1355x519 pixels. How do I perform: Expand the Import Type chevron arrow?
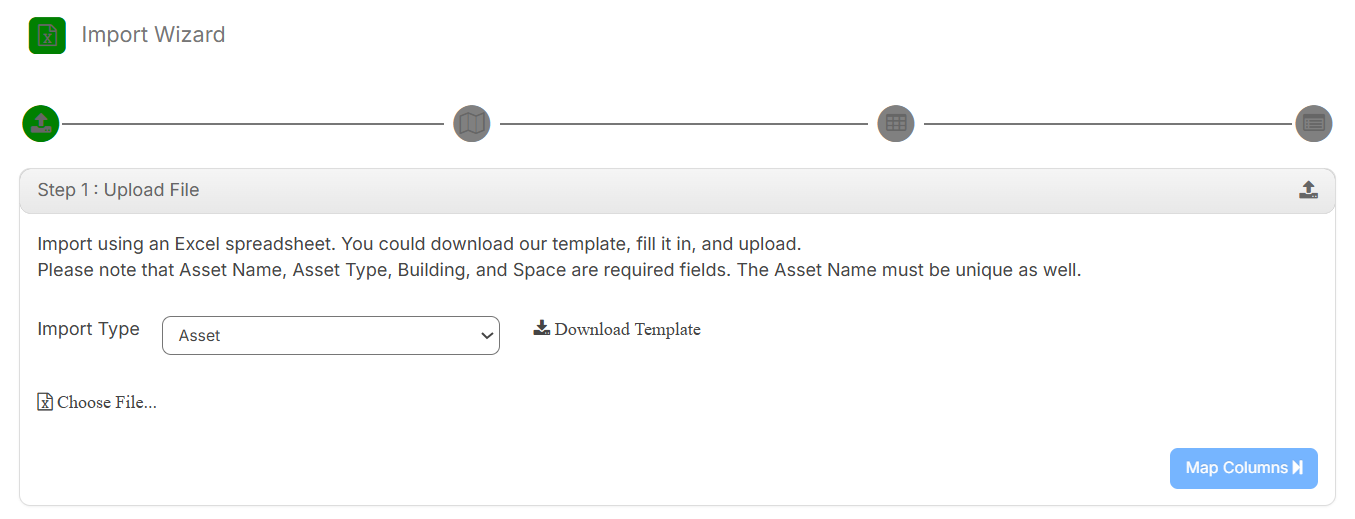click(x=487, y=336)
